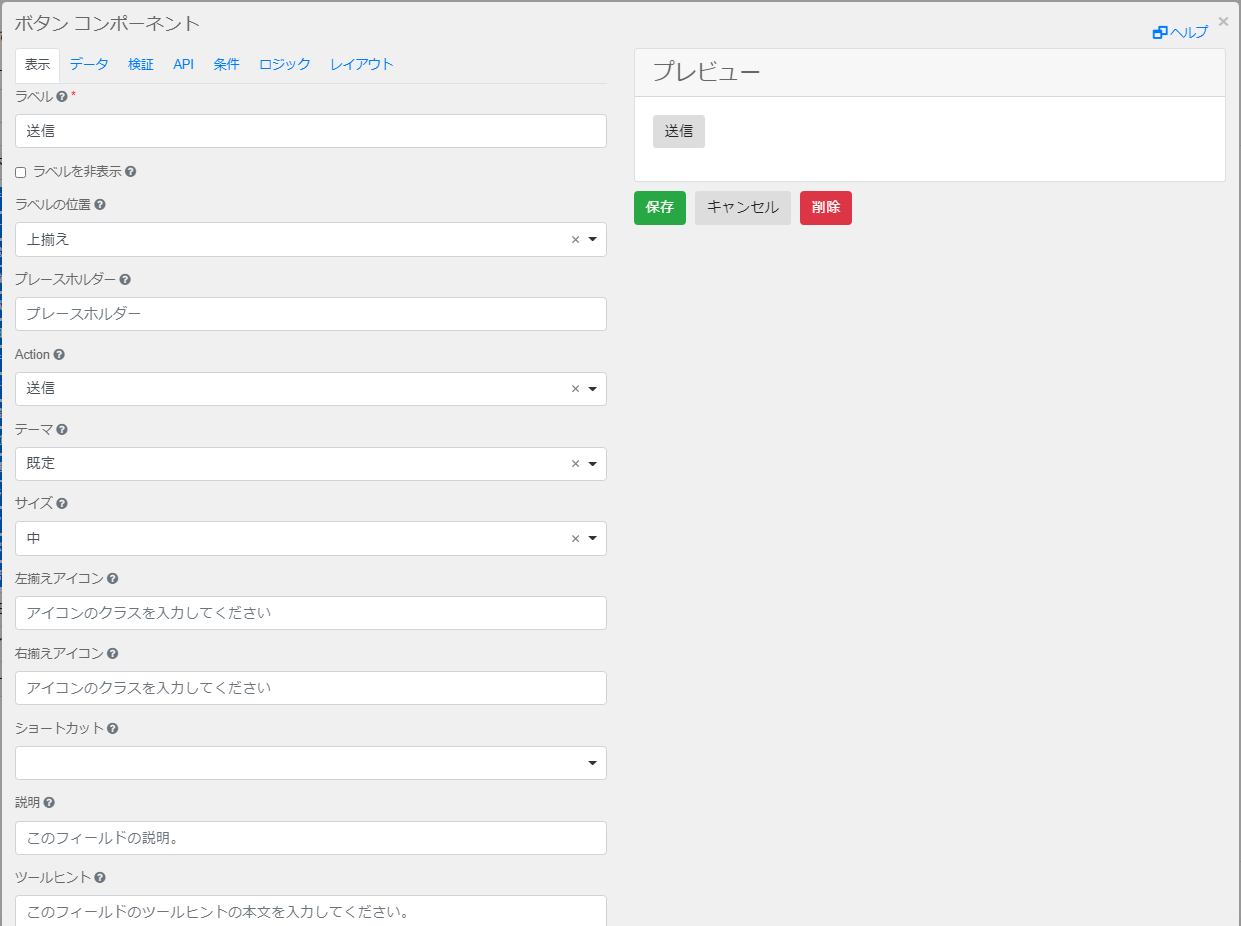Click the 左揃えアイコン input field
The height and width of the screenshot is (926, 1241).
coord(310,613)
